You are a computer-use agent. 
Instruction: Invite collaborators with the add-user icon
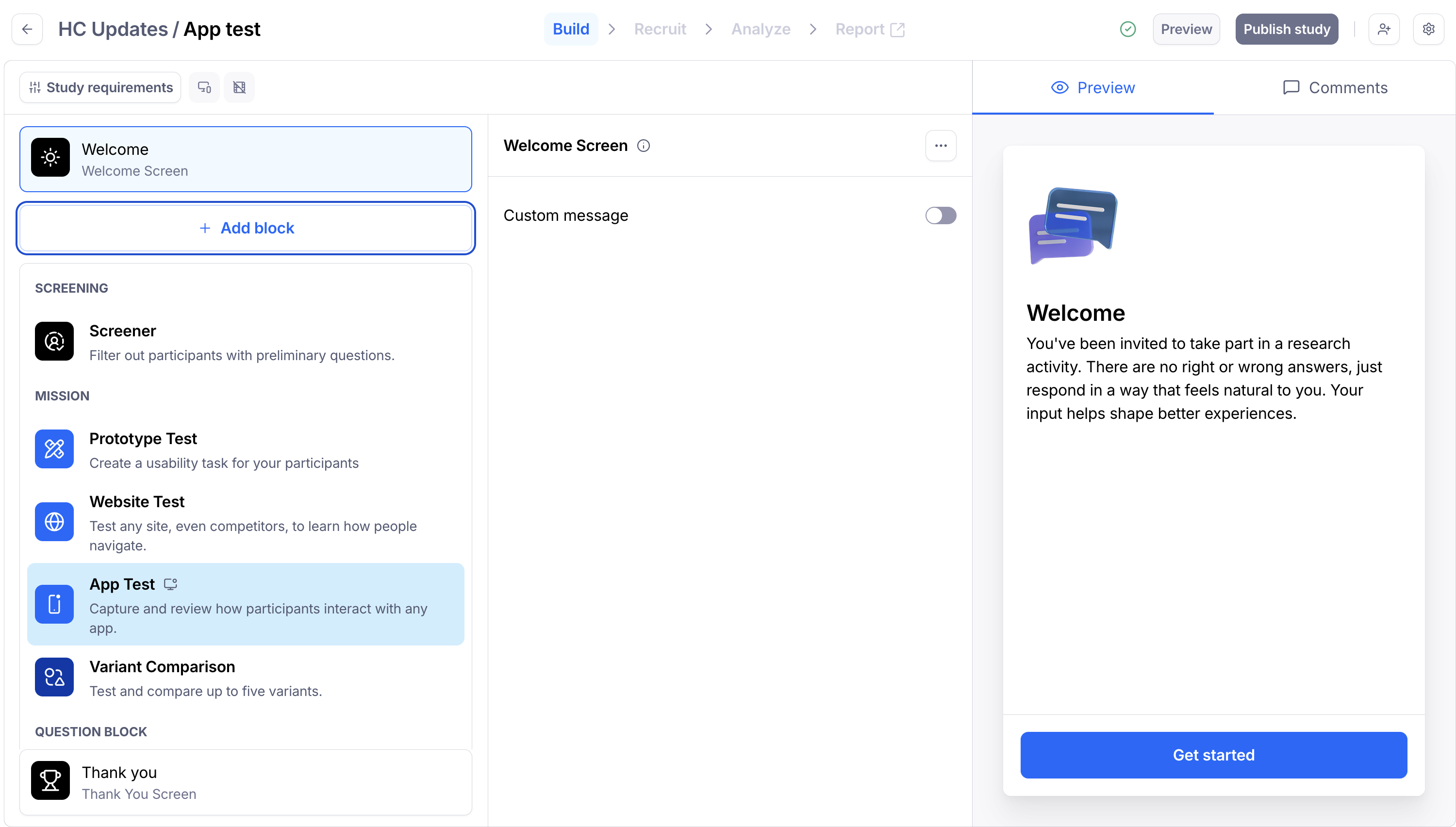point(1384,29)
